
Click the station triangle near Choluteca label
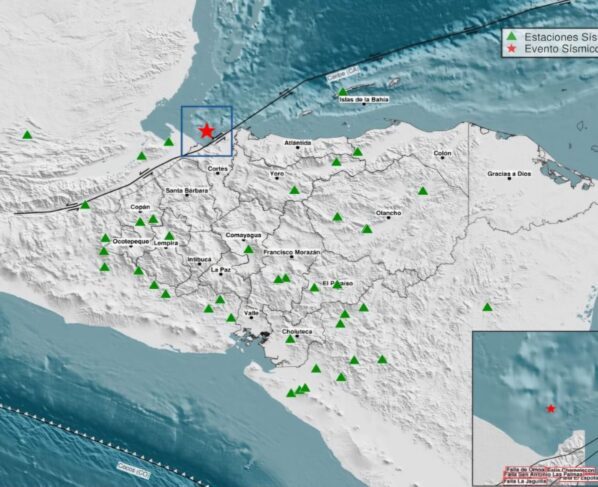coord(290,339)
